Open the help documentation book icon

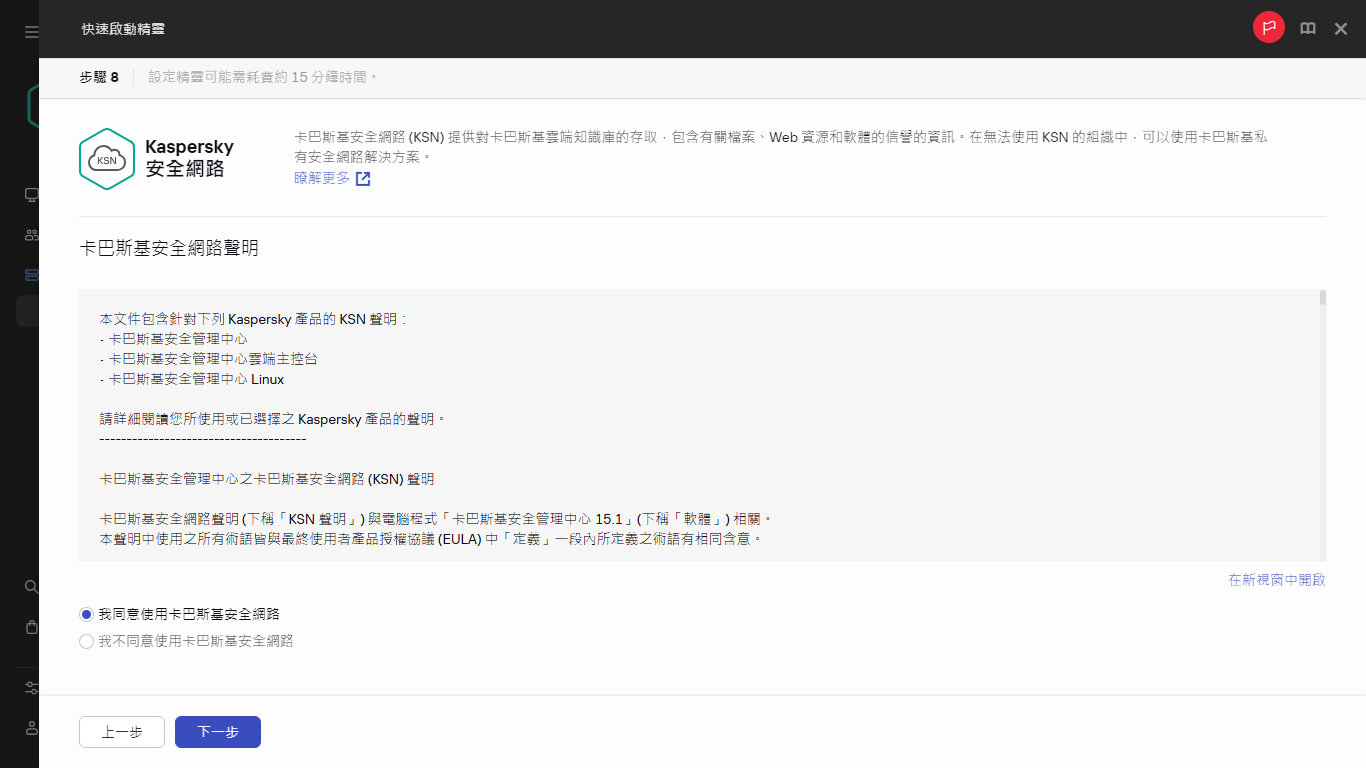[x=1308, y=28]
